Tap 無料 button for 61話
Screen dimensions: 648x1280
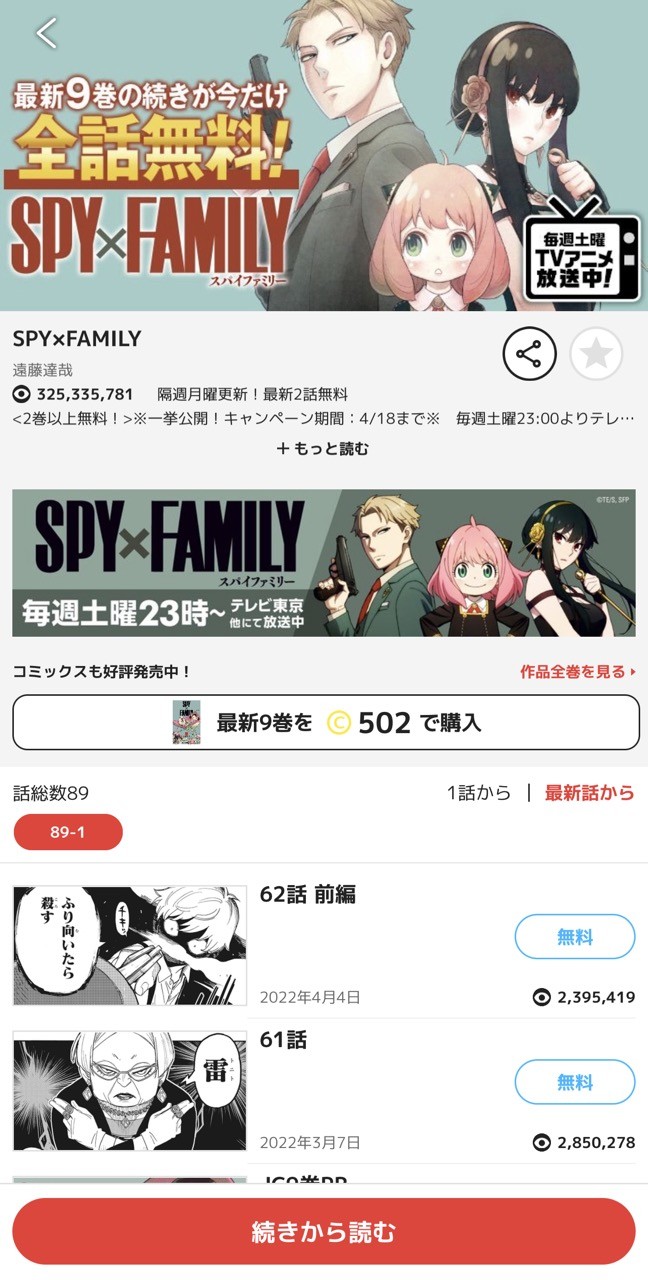pos(575,1082)
